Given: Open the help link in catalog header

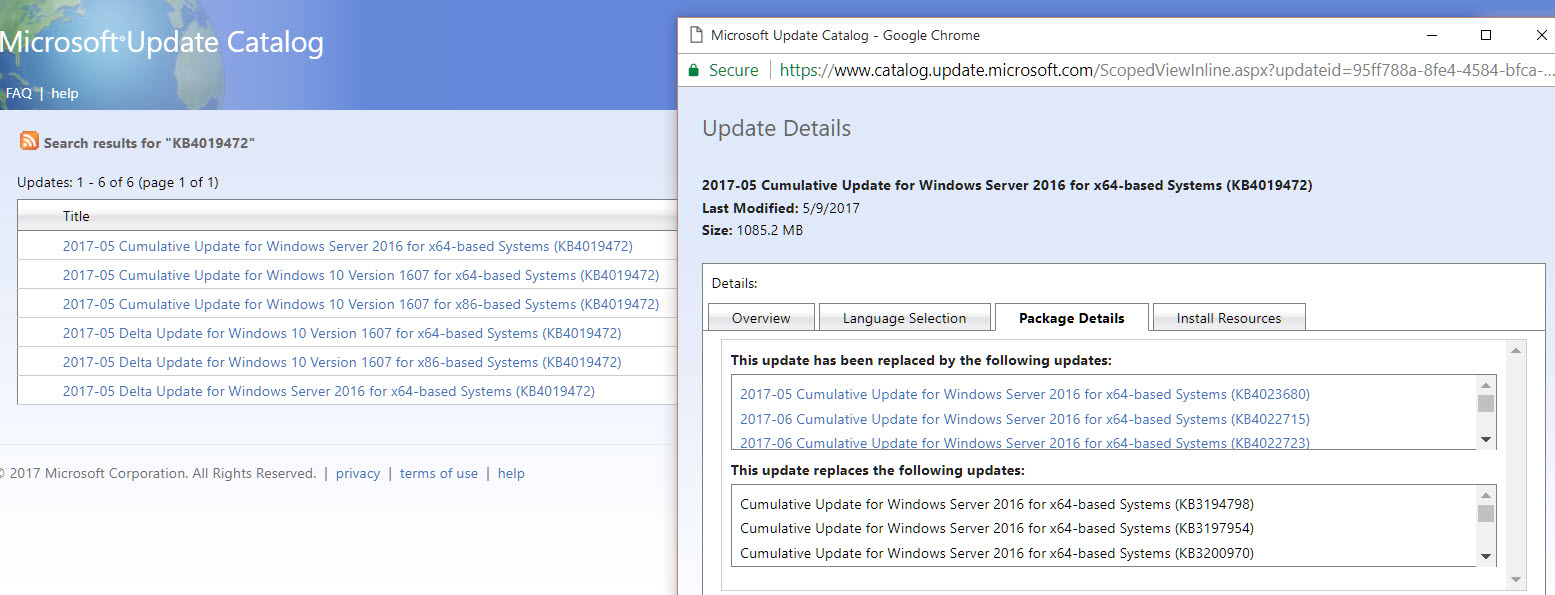Looking at the screenshot, I should [65, 93].
